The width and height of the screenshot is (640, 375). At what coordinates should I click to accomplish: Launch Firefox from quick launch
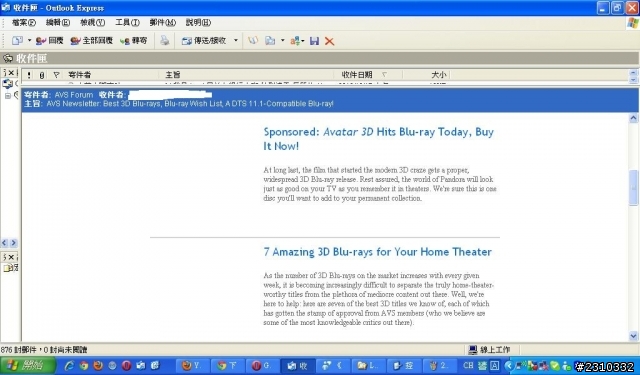point(98,366)
